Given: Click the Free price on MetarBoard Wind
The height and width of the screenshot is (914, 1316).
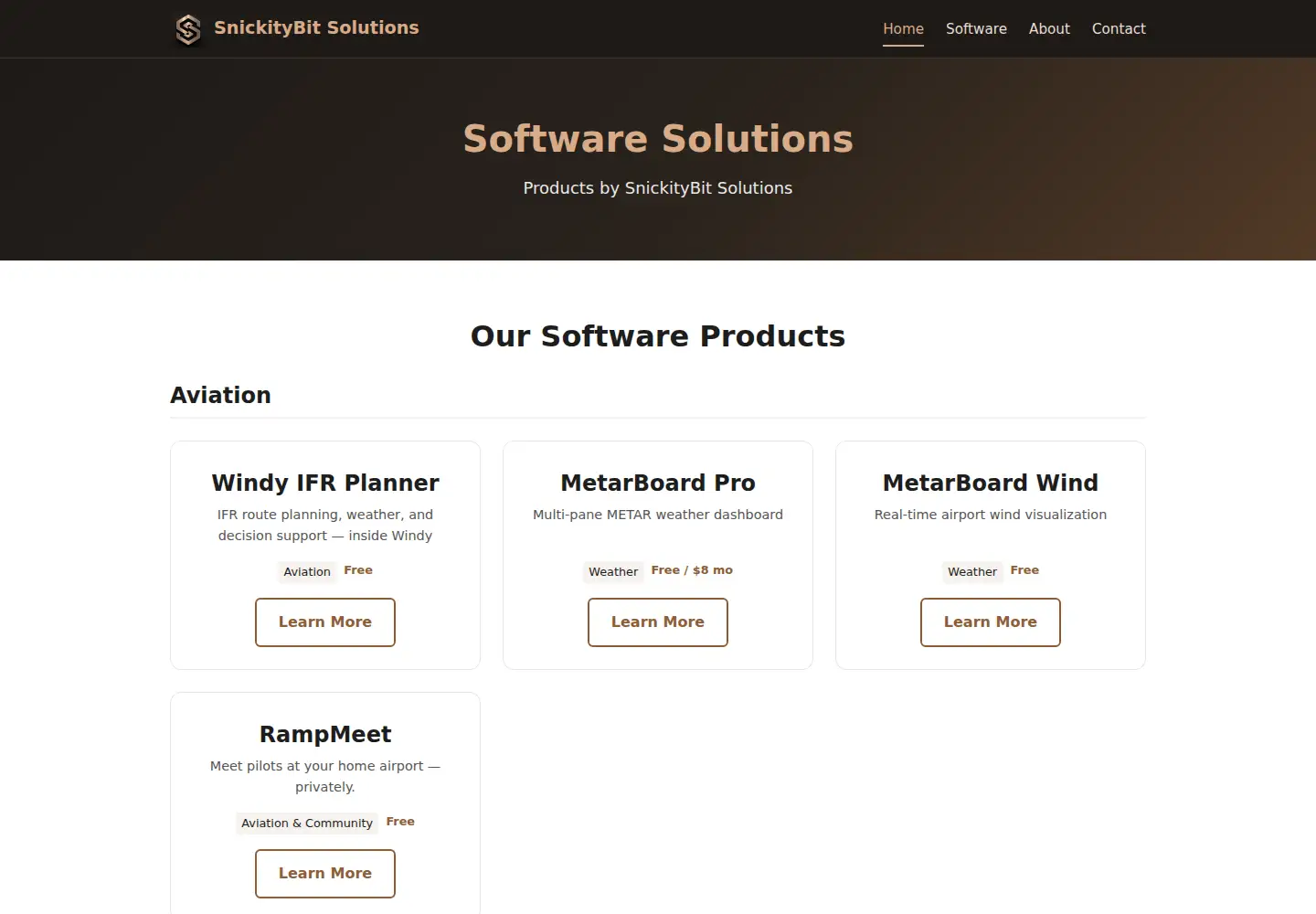Looking at the screenshot, I should point(1024,570).
